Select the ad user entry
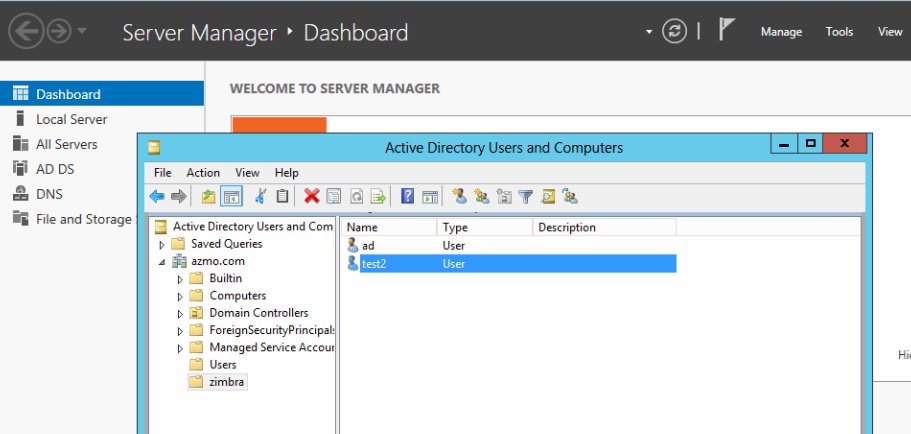 [x=368, y=245]
